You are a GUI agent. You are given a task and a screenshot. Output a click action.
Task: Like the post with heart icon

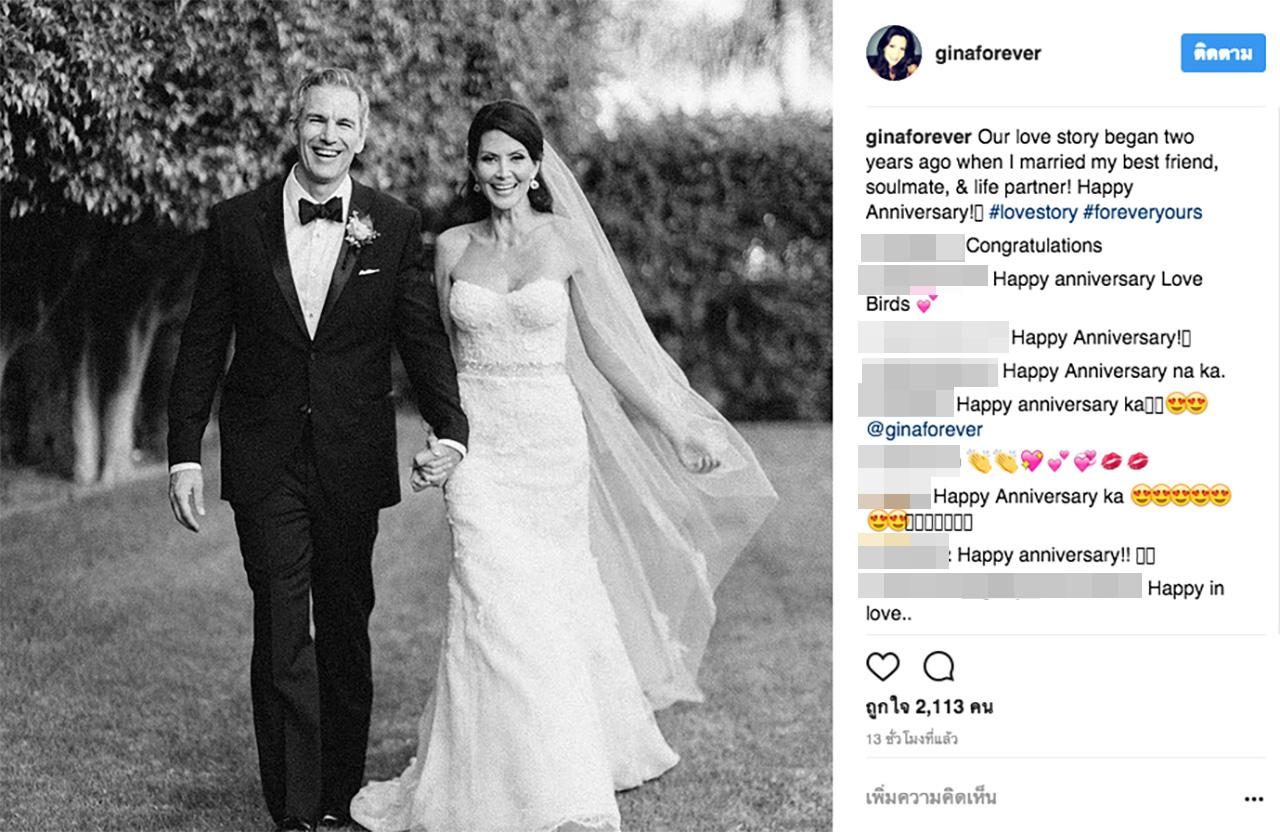(x=883, y=666)
